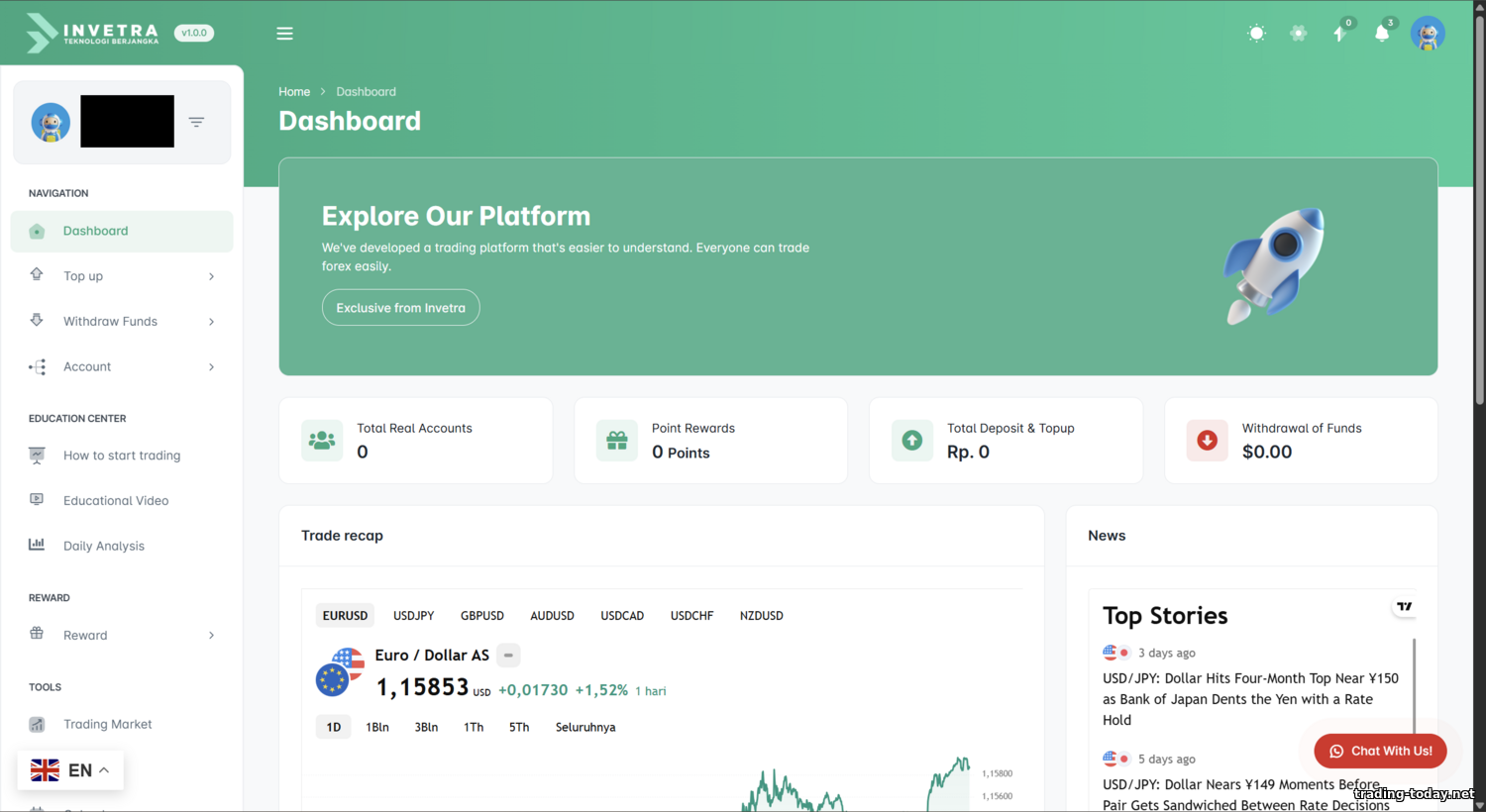Click Exclusive from Invetra button

(400, 308)
